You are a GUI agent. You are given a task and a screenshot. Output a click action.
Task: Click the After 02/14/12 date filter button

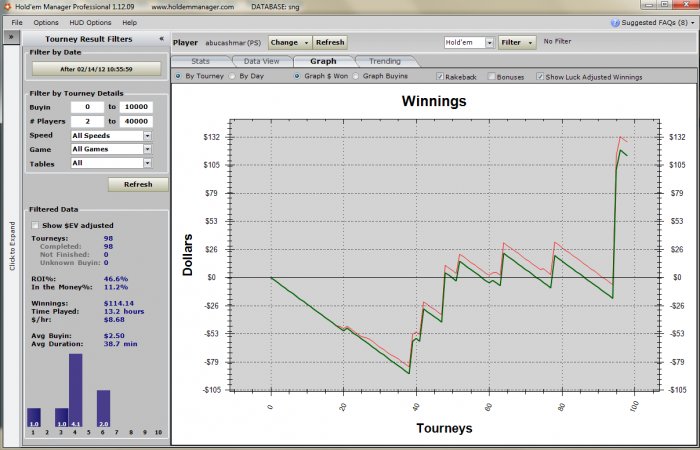pyautogui.click(x=96, y=69)
